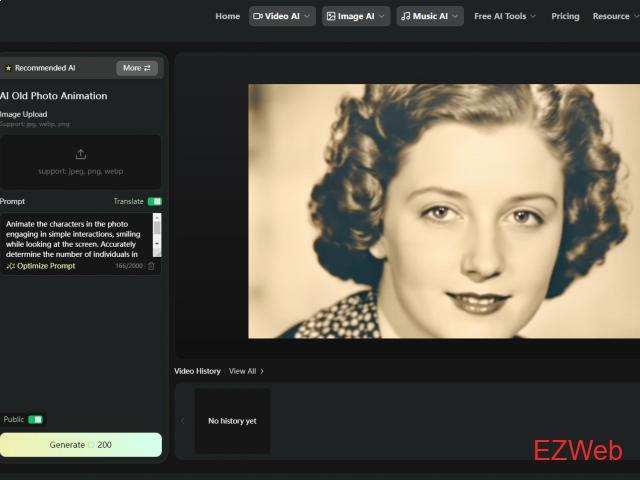Click the prompt text box scrollbar
Image resolution: width=640 pixels, height=480 pixels.
(157, 233)
